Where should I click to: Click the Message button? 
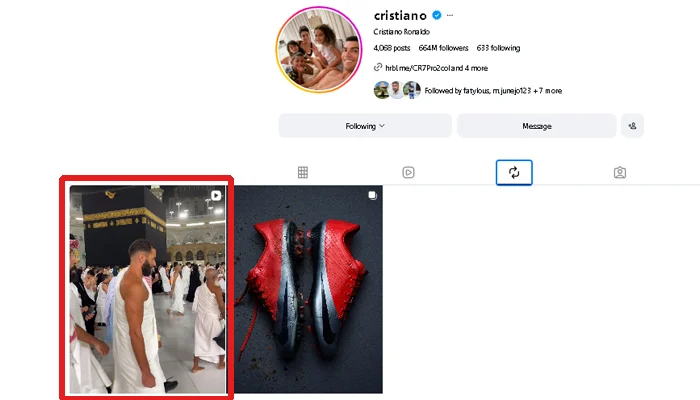pos(537,126)
